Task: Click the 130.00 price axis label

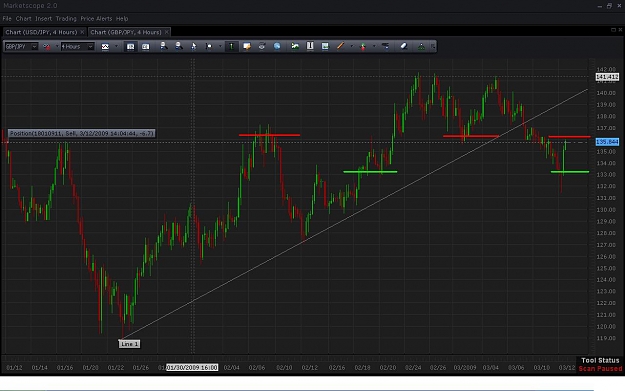Action: click(x=606, y=210)
